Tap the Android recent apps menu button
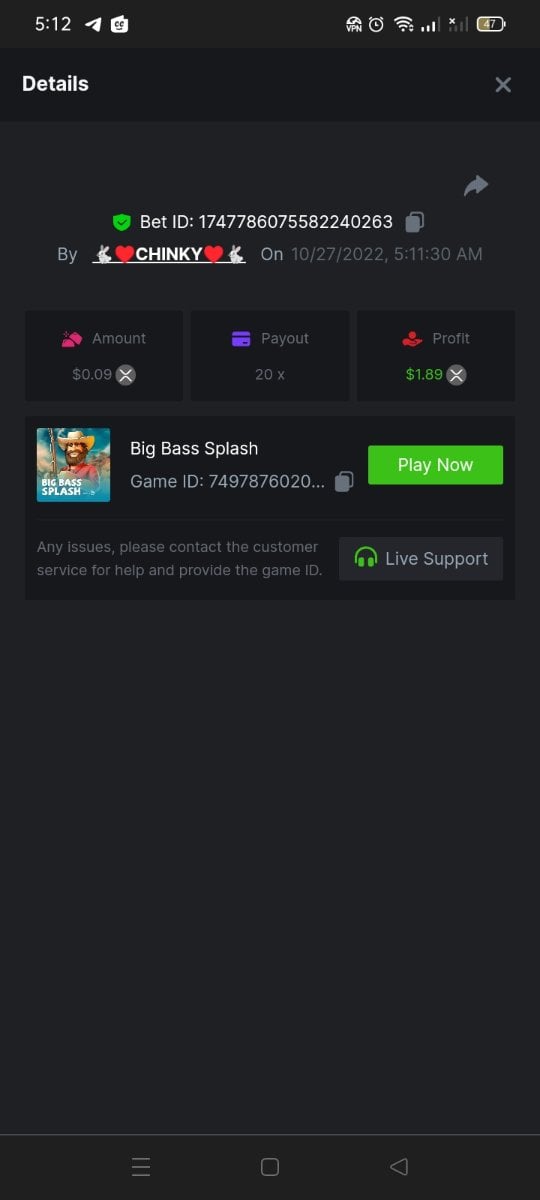Screen dimensions: 540x1200 click(x=141, y=1166)
